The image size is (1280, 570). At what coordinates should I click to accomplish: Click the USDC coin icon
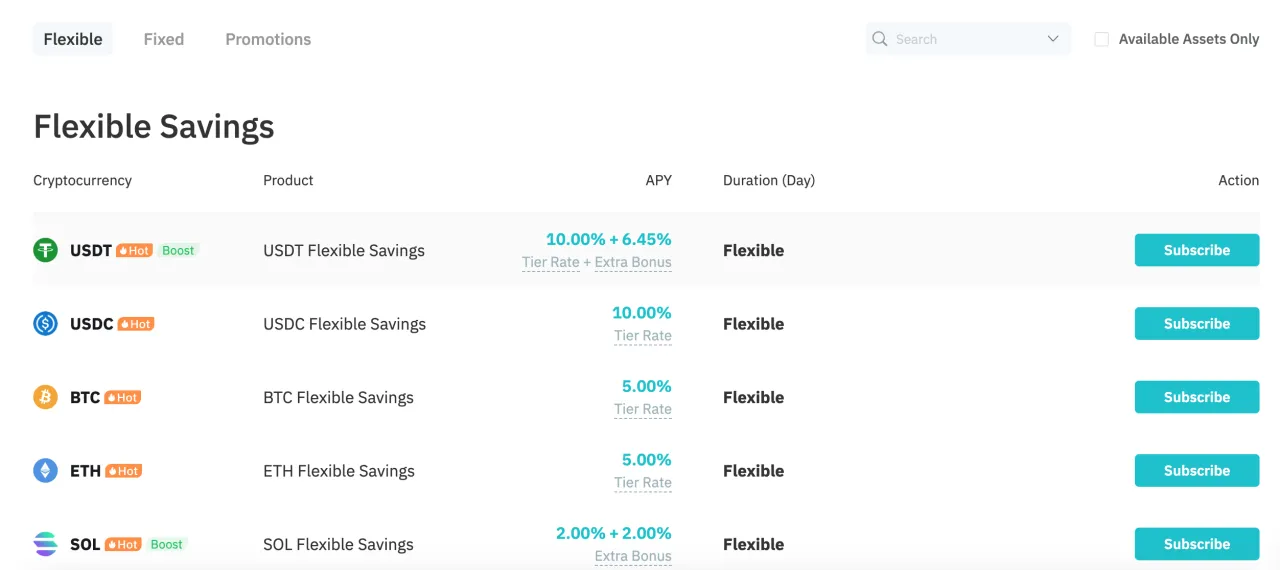(46, 324)
